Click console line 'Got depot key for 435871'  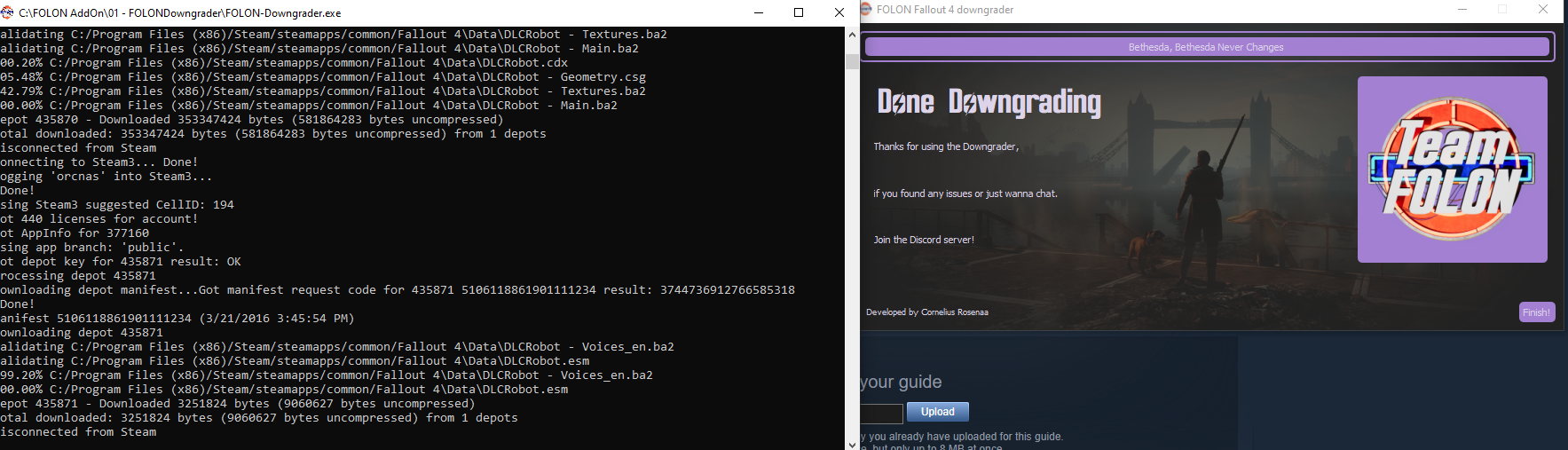click(x=121, y=262)
